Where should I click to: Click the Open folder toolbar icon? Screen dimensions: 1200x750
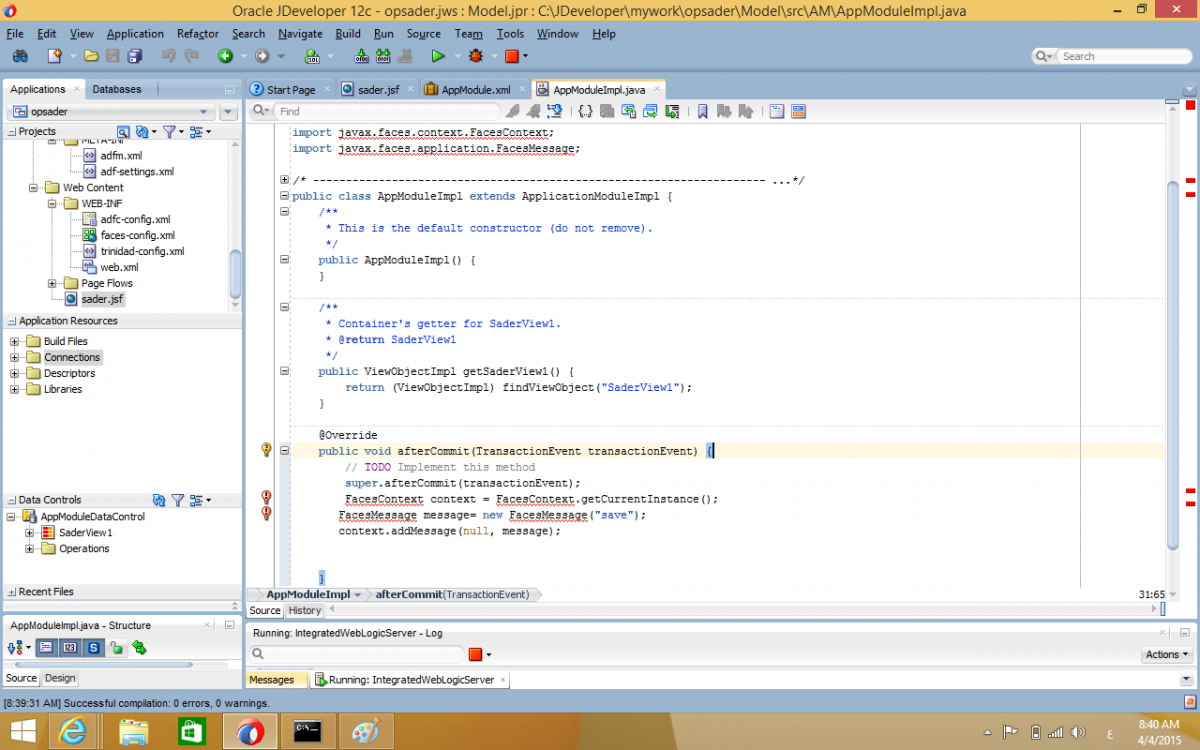click(x=91, y=56)
